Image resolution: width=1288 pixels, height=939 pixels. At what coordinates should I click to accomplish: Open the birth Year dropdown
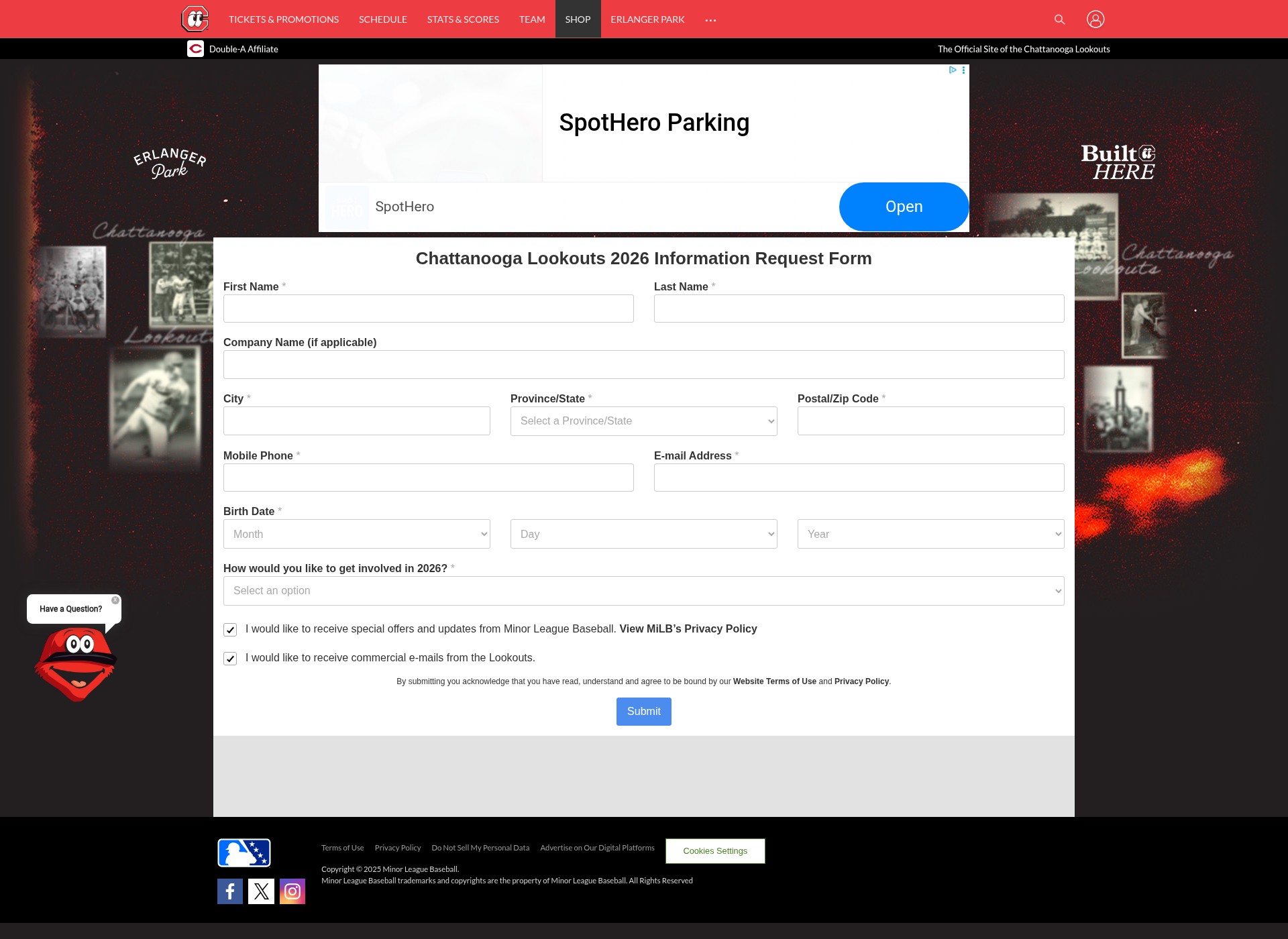pos(931,534)
